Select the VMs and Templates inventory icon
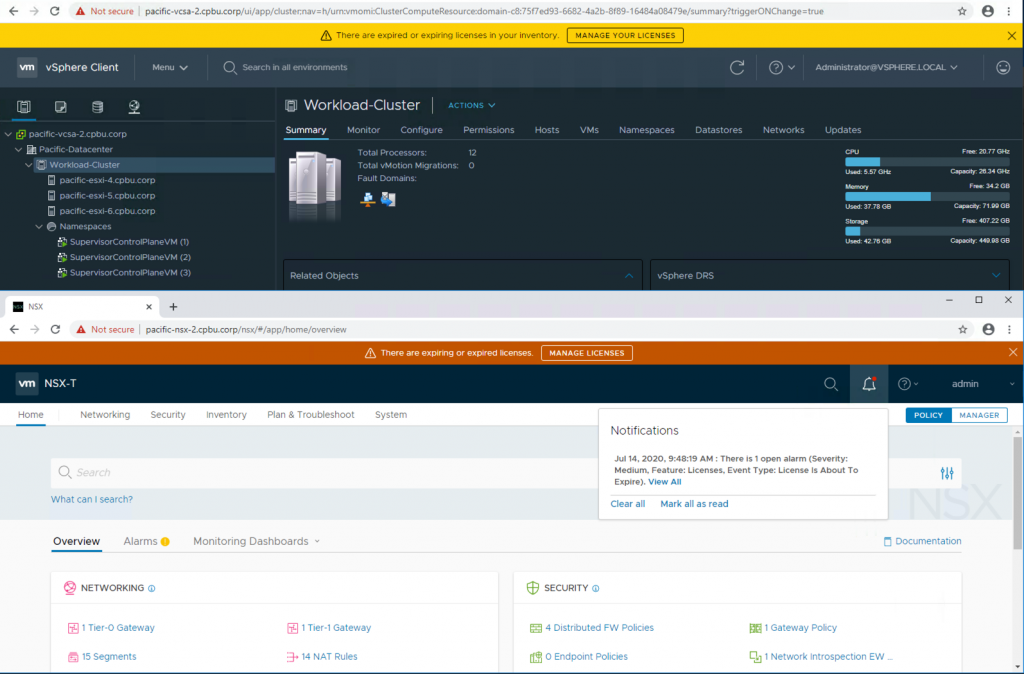This screenshot has height=674, width=1024. pyautogui.click(x=61, y=106)
